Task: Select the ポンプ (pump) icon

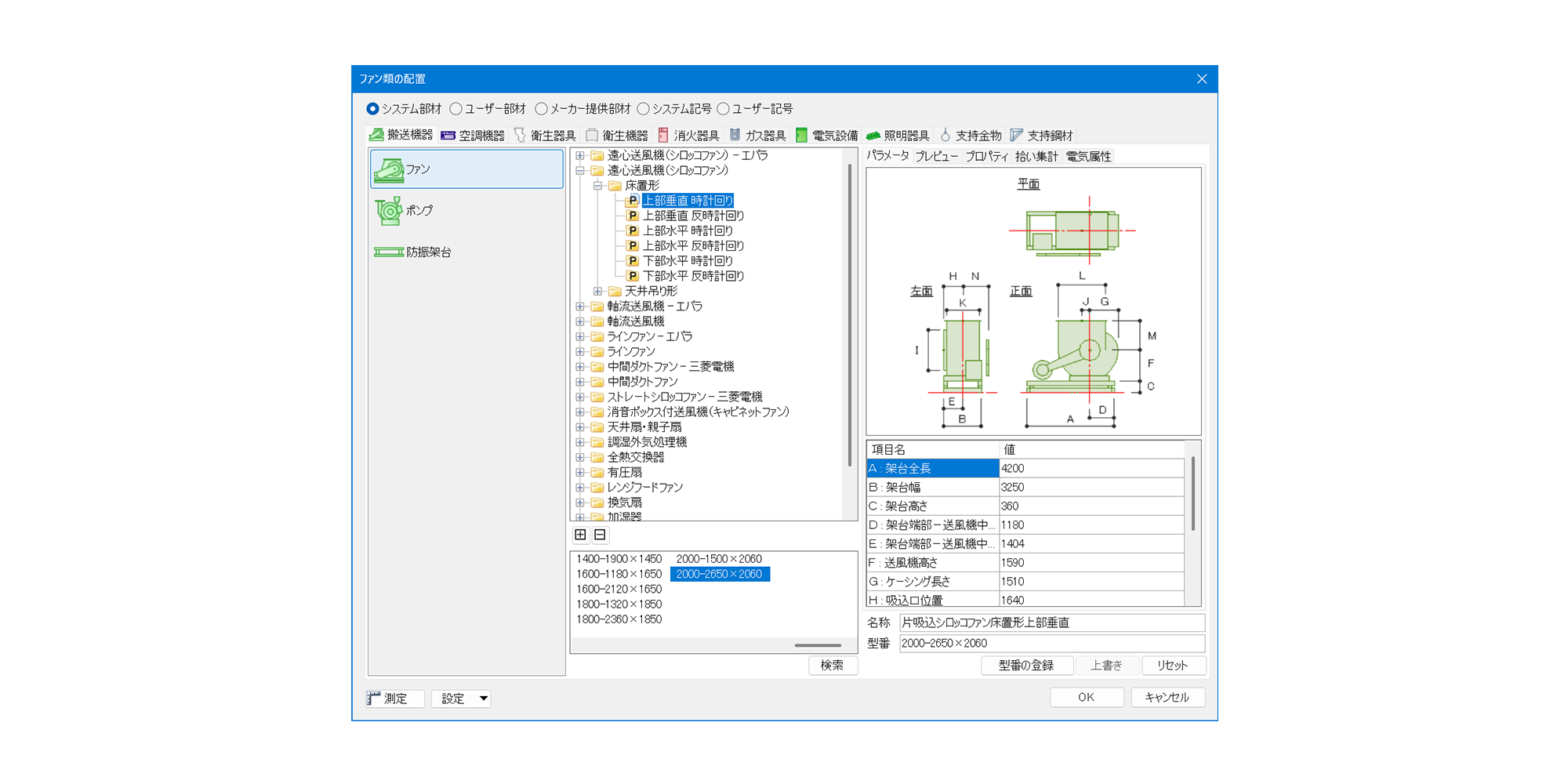Action: point(389,210)
